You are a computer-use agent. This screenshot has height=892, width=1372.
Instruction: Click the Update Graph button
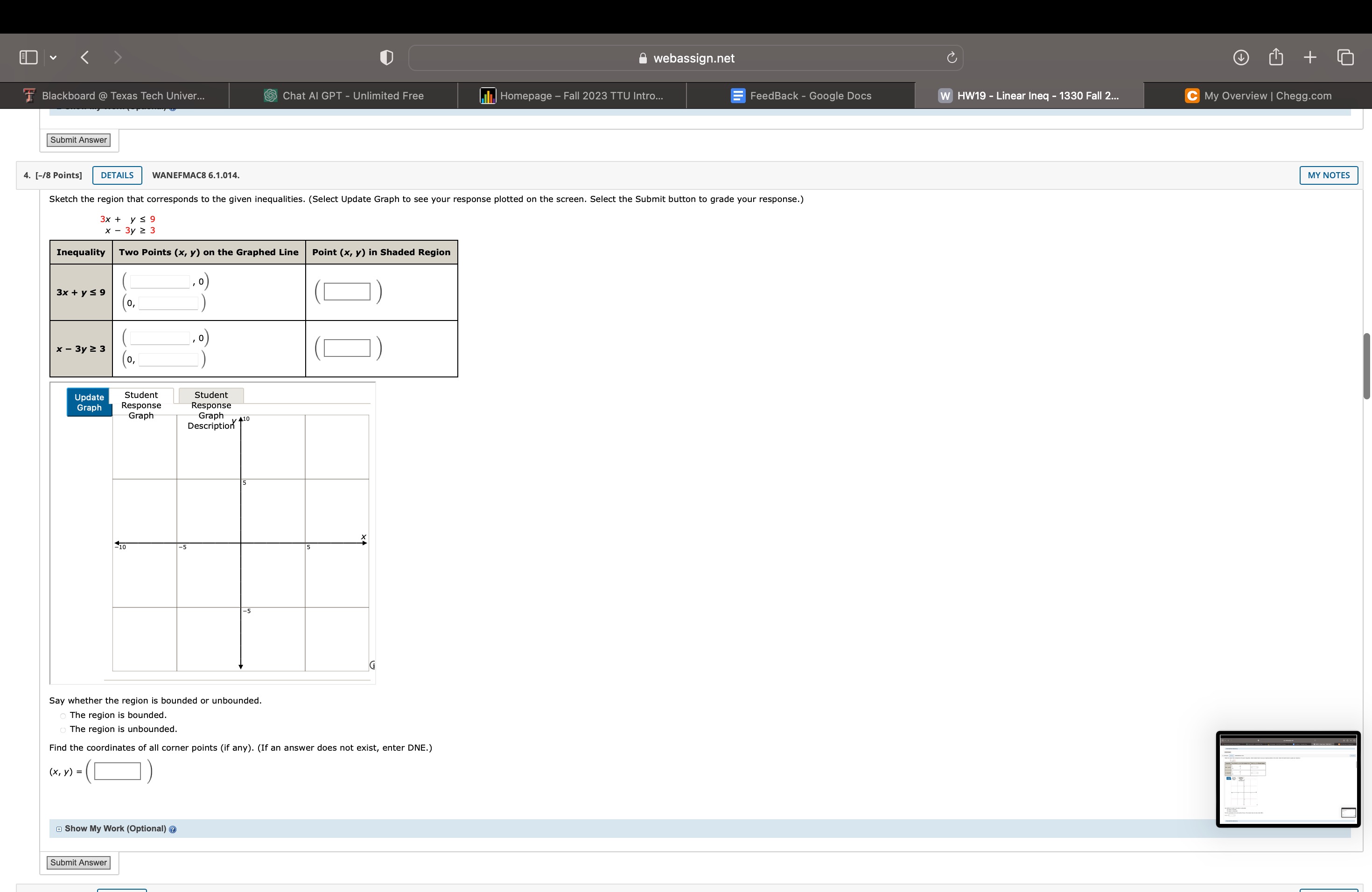pos(88,402)
